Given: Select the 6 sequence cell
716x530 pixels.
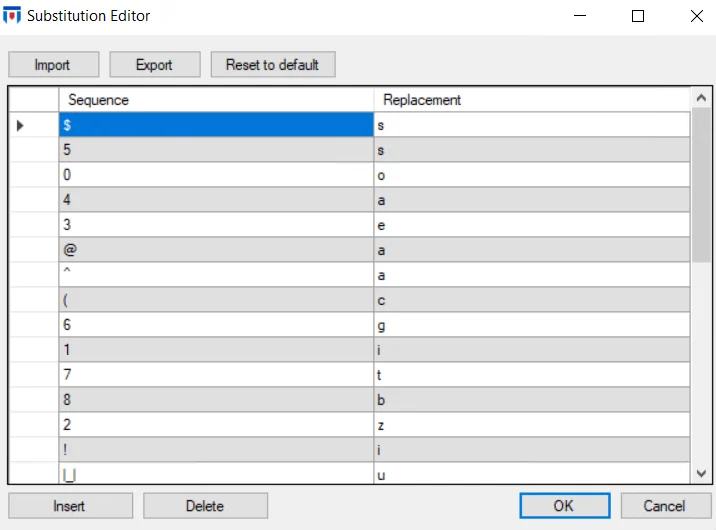Looking at the screenshot, I should [x=216, y=325].
